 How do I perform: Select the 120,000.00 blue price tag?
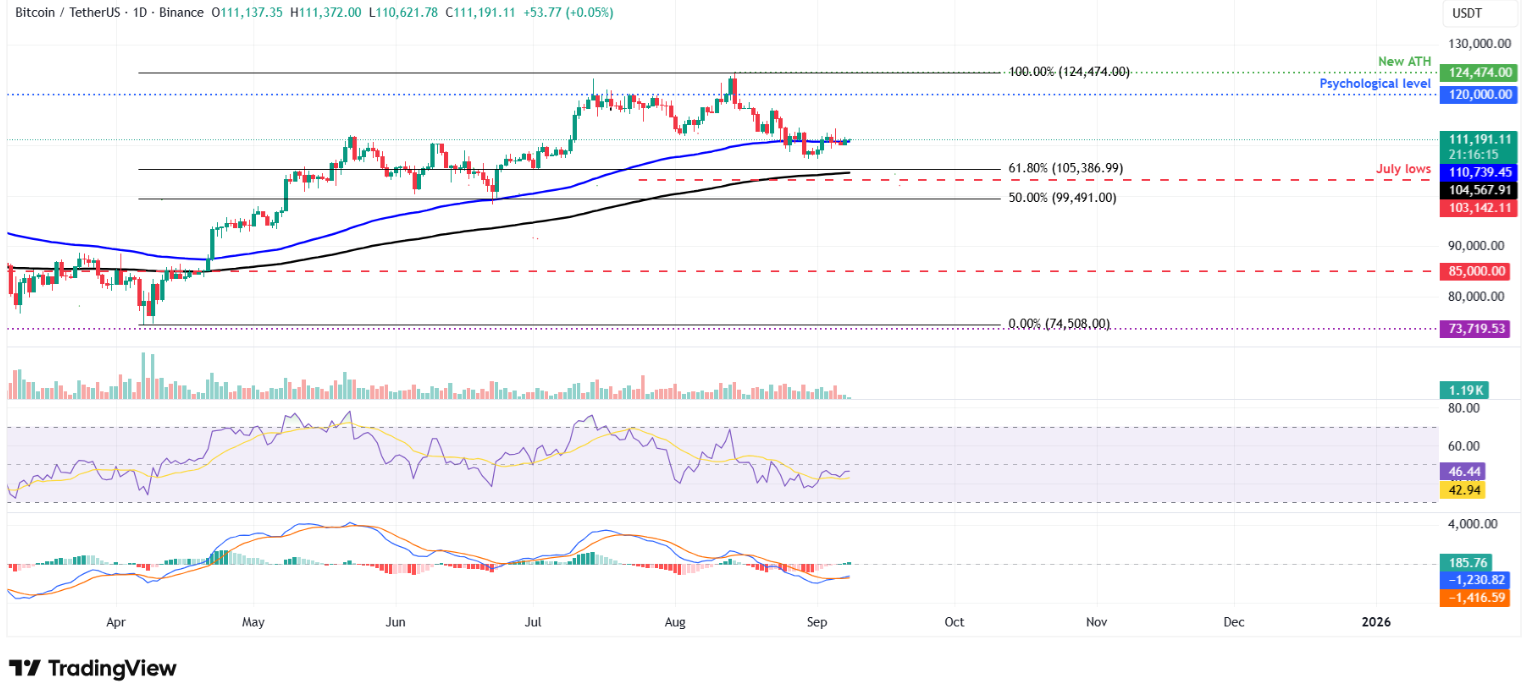1477,94
